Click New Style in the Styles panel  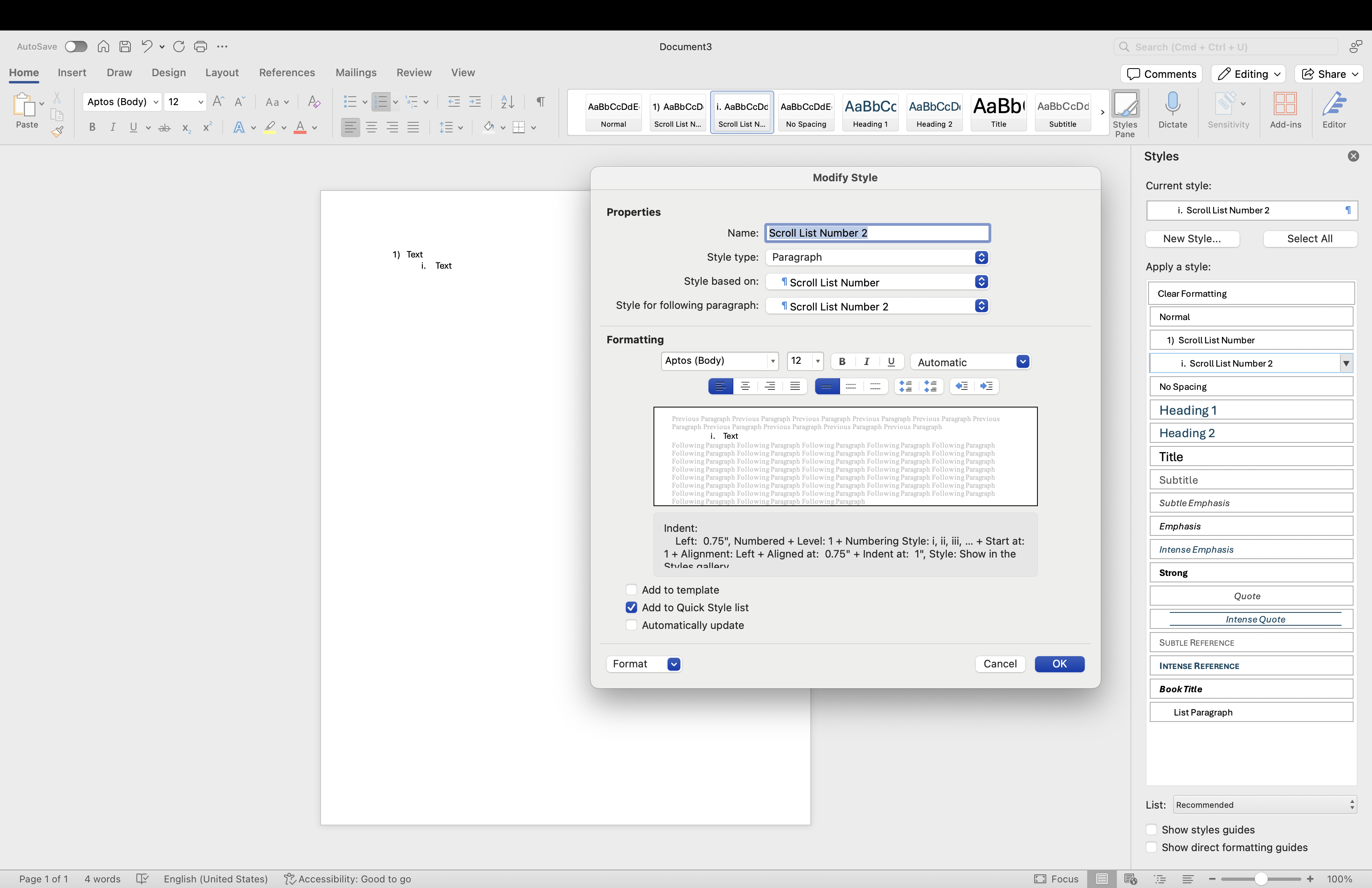click(x=1192, y=239)
